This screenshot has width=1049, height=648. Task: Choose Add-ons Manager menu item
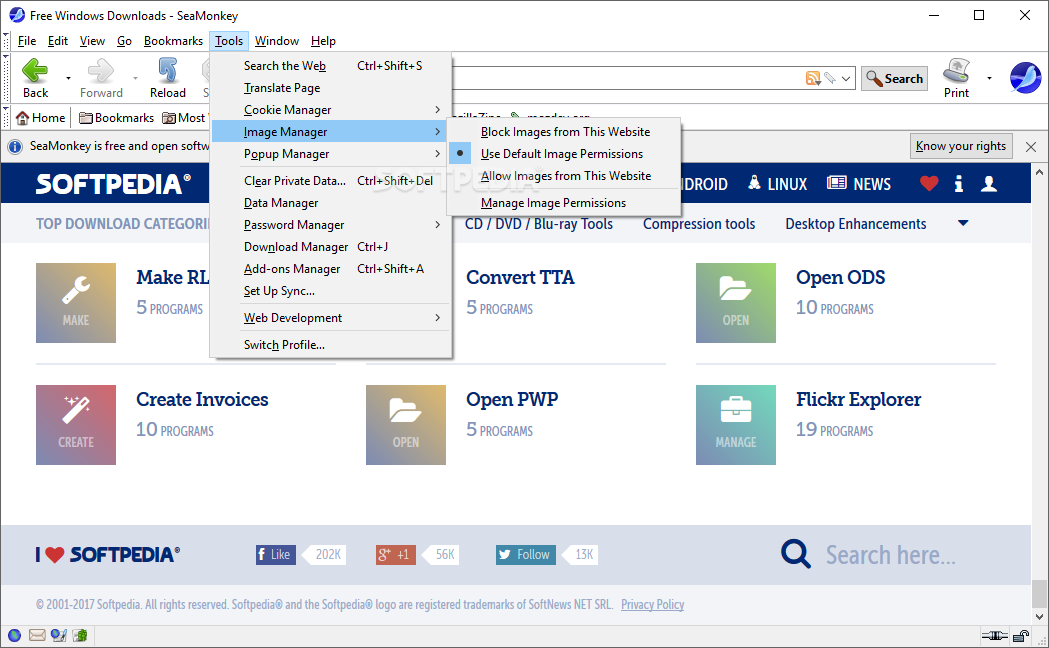[331, 269]
